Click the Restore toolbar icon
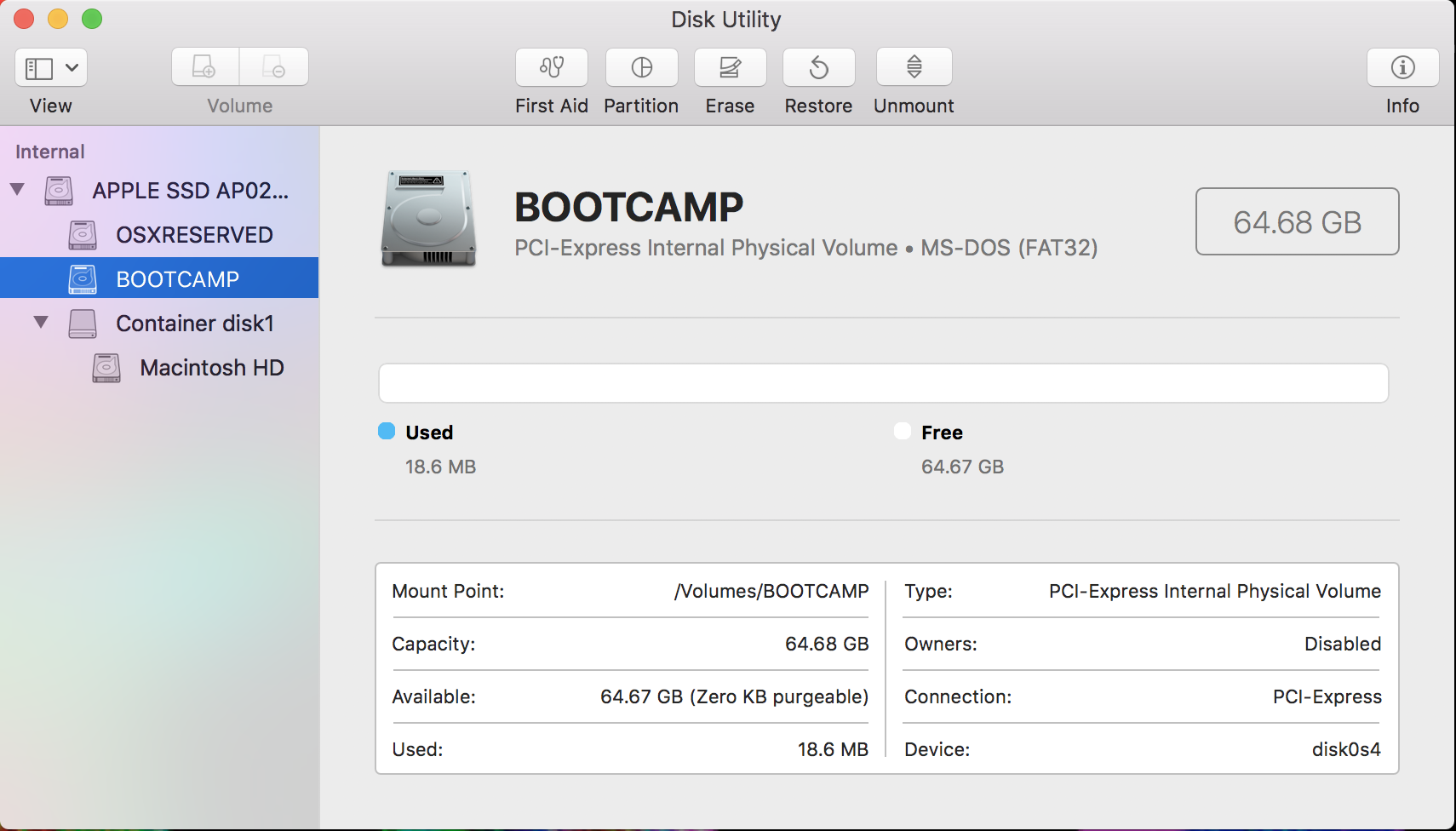Viewport: 1456px width, 831px height. 819,67
